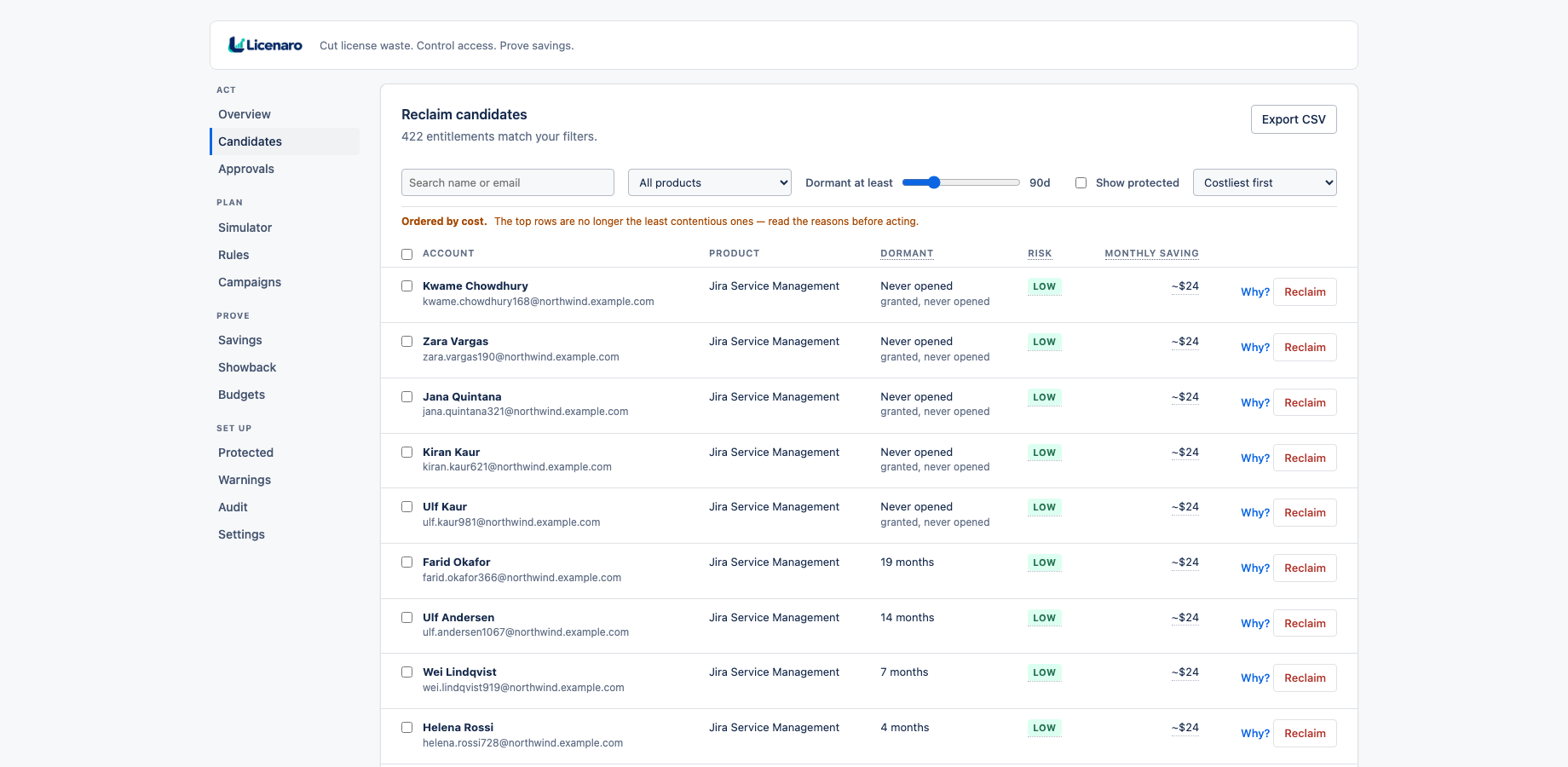Select Jana Quintana's row checkbox
This screenshot has width=1568, height=767.
[407, 397]
